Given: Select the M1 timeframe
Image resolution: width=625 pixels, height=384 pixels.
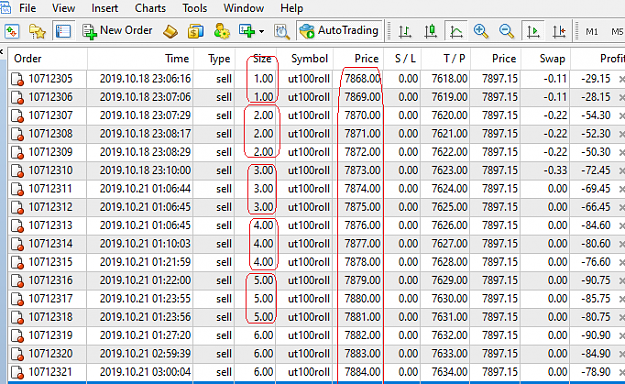Looking at the screenshot, I should coord(592,32).
